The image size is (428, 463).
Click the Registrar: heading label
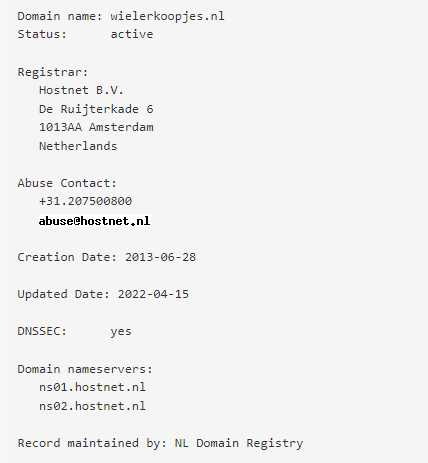point(53,72)
